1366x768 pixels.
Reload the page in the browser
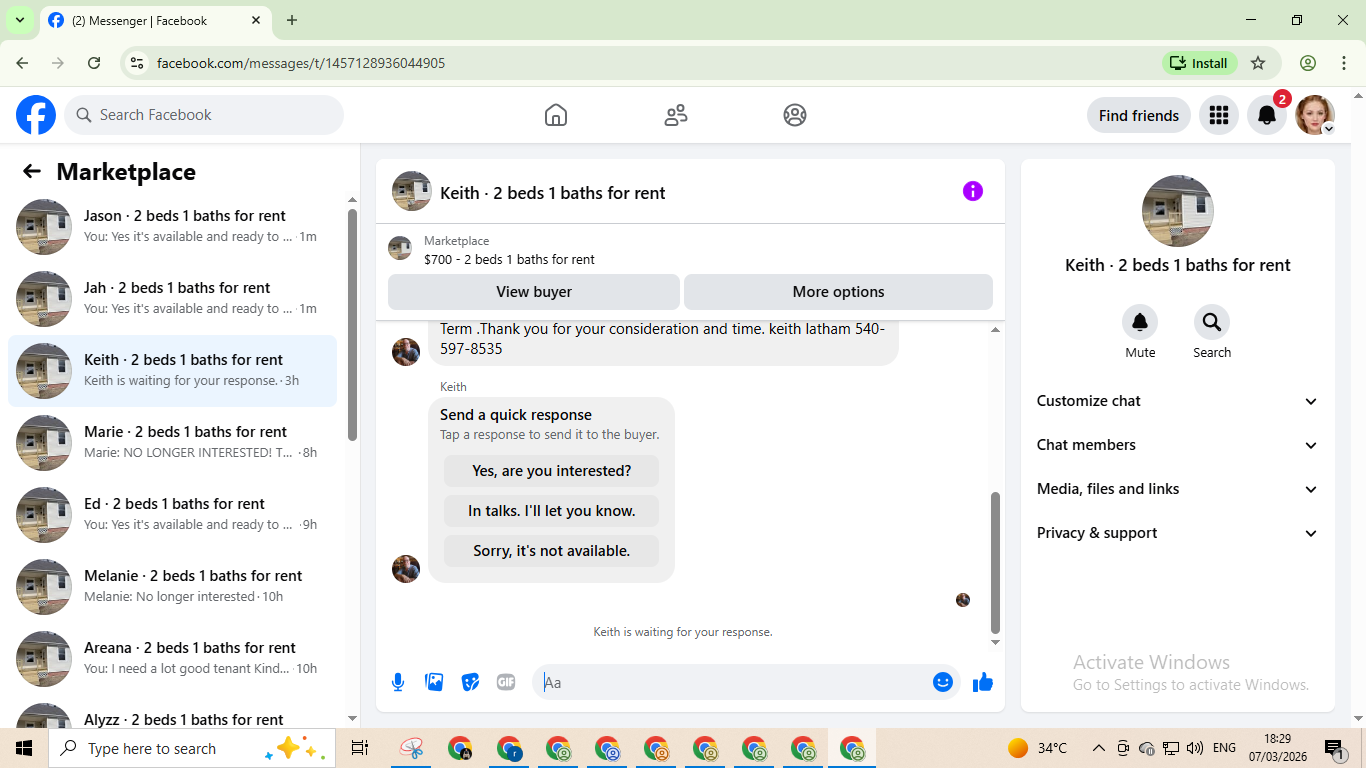(x=94, y=63)
